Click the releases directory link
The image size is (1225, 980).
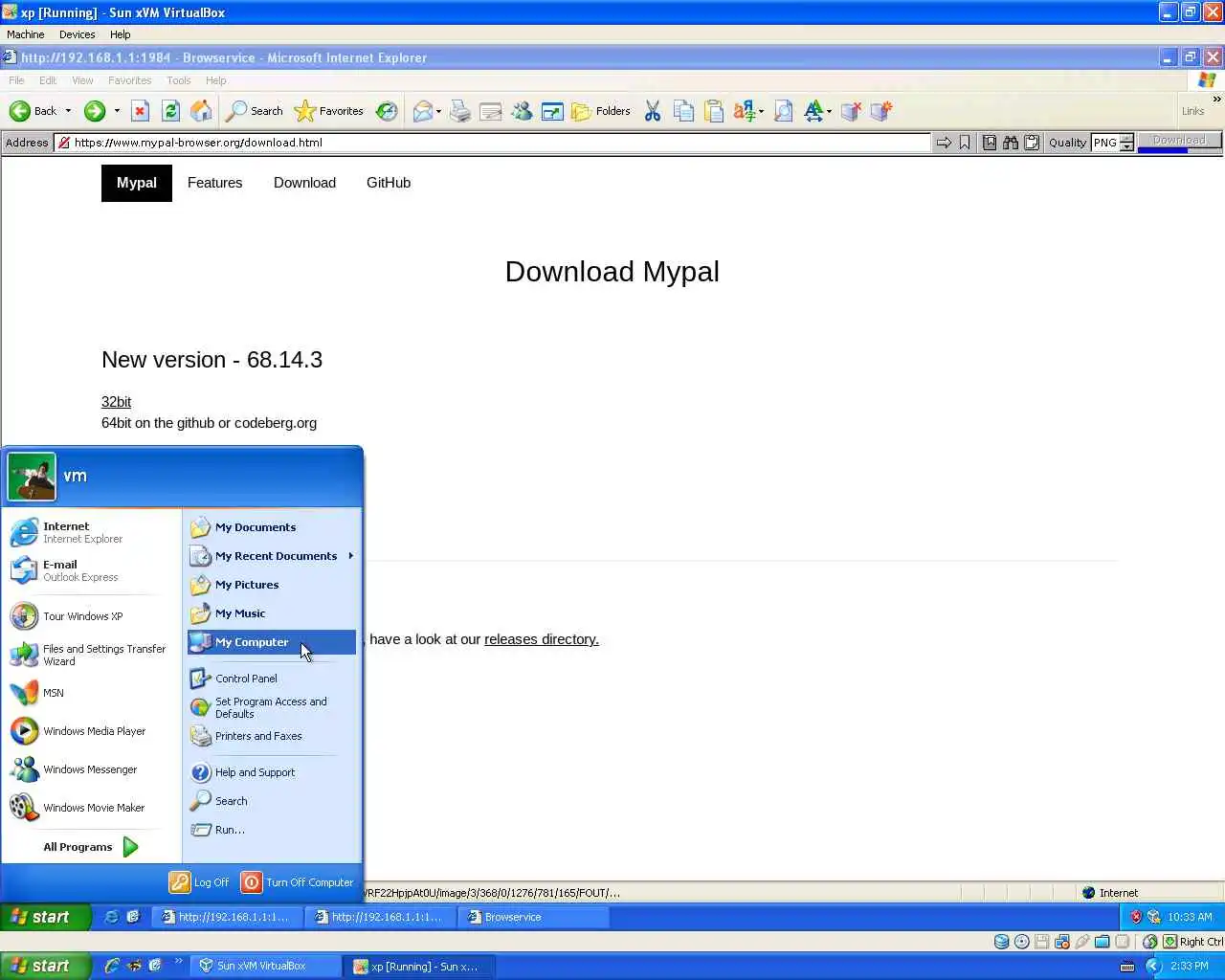point(541,639)
